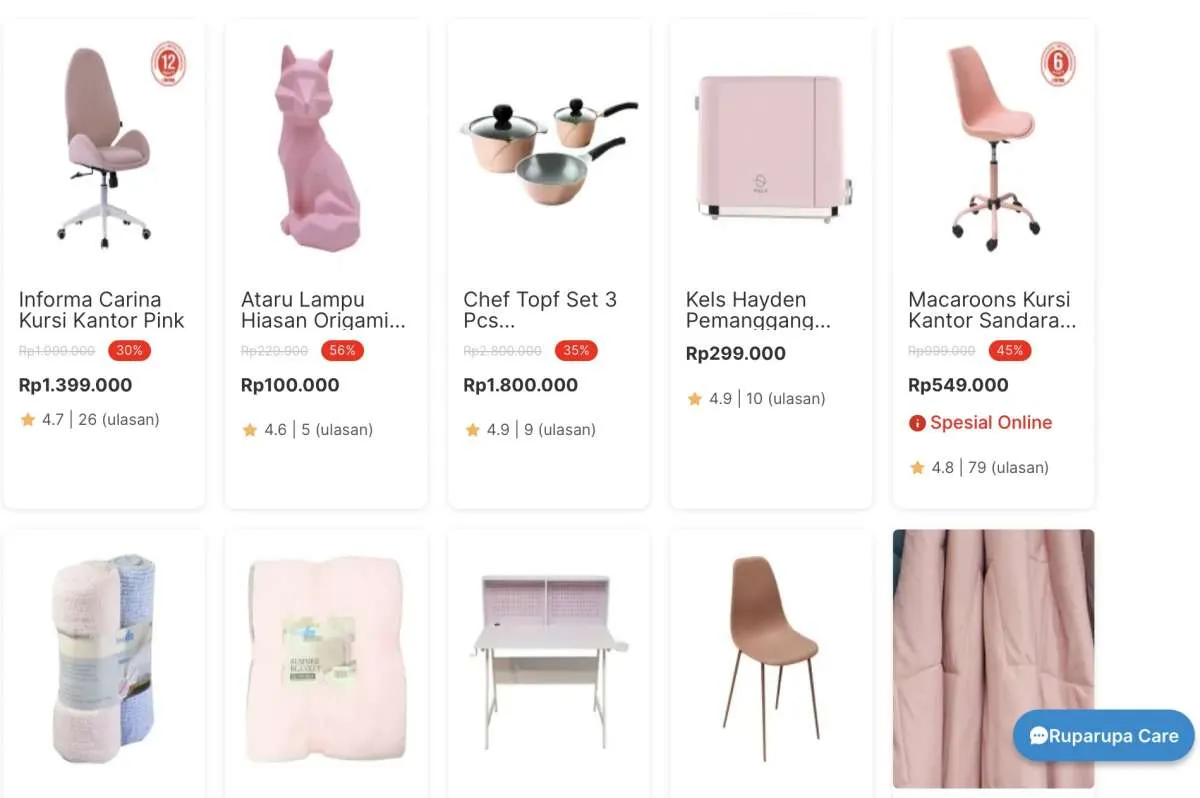1200x798 pixels.
Task: Open the Ruparupa Care chat icon
Action: click(x=1039, y=736)
